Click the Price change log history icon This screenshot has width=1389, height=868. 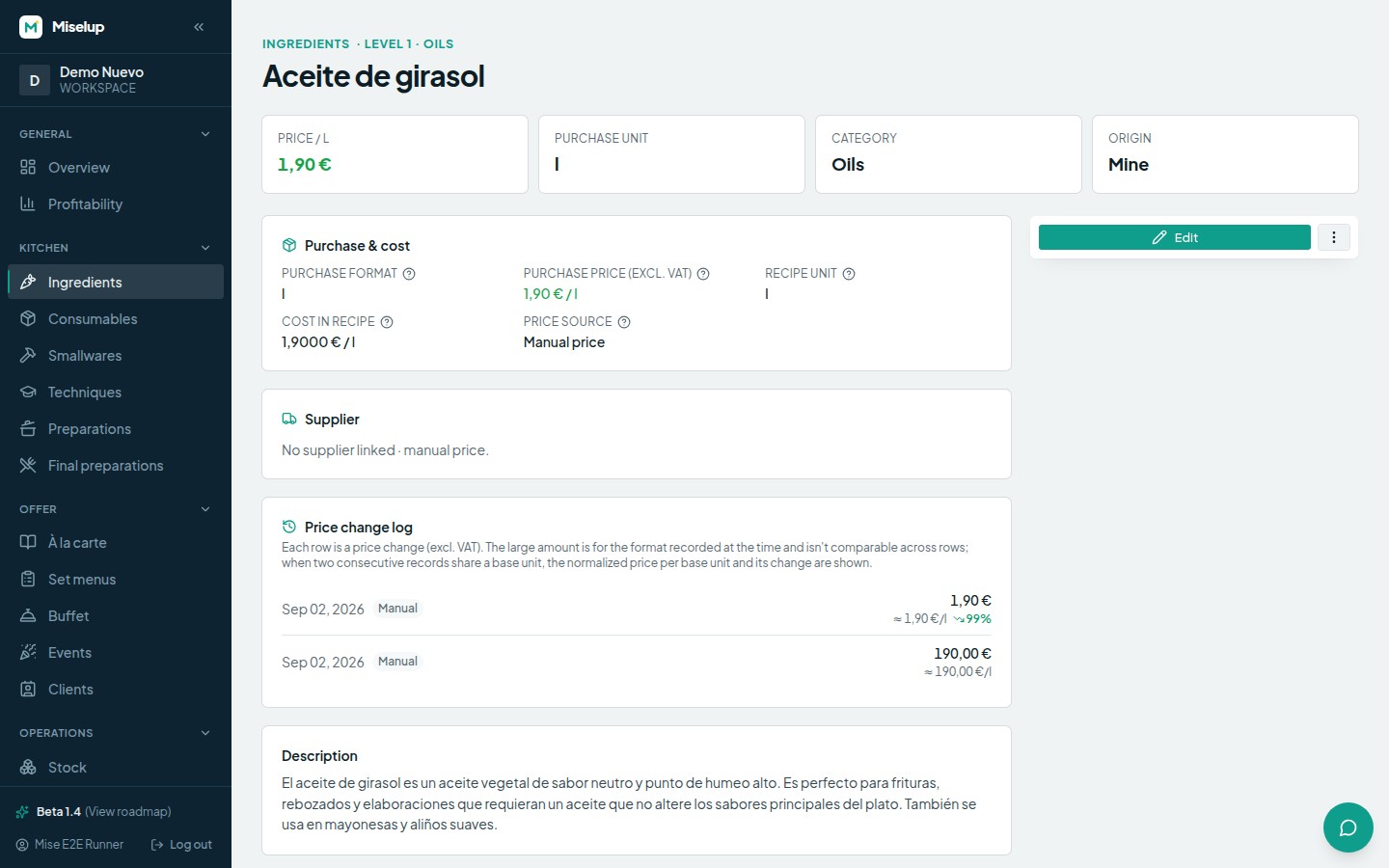pyautogui.click(x=288, y=527)
